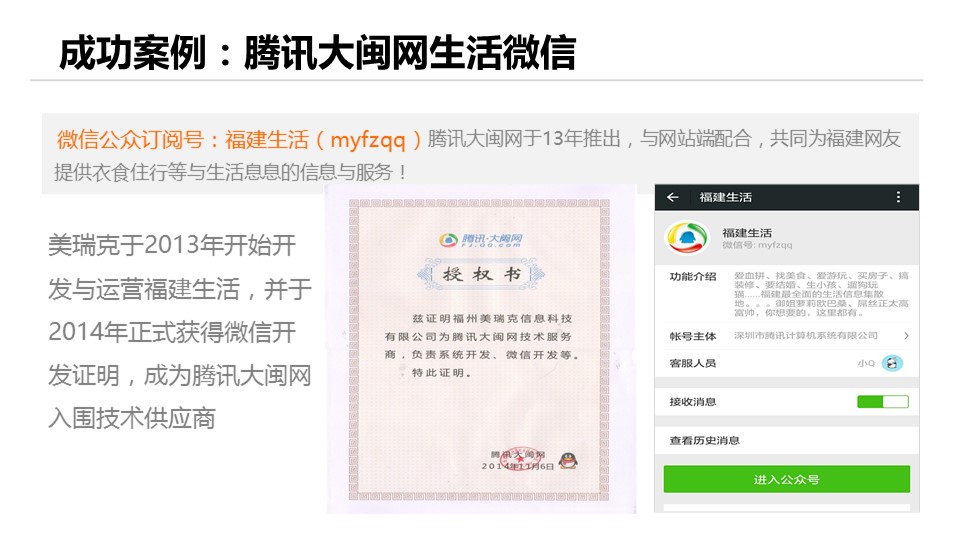Toggle the 接收消息 switch
This screenshot has width=960, height=545.
[x=883, y=402]
